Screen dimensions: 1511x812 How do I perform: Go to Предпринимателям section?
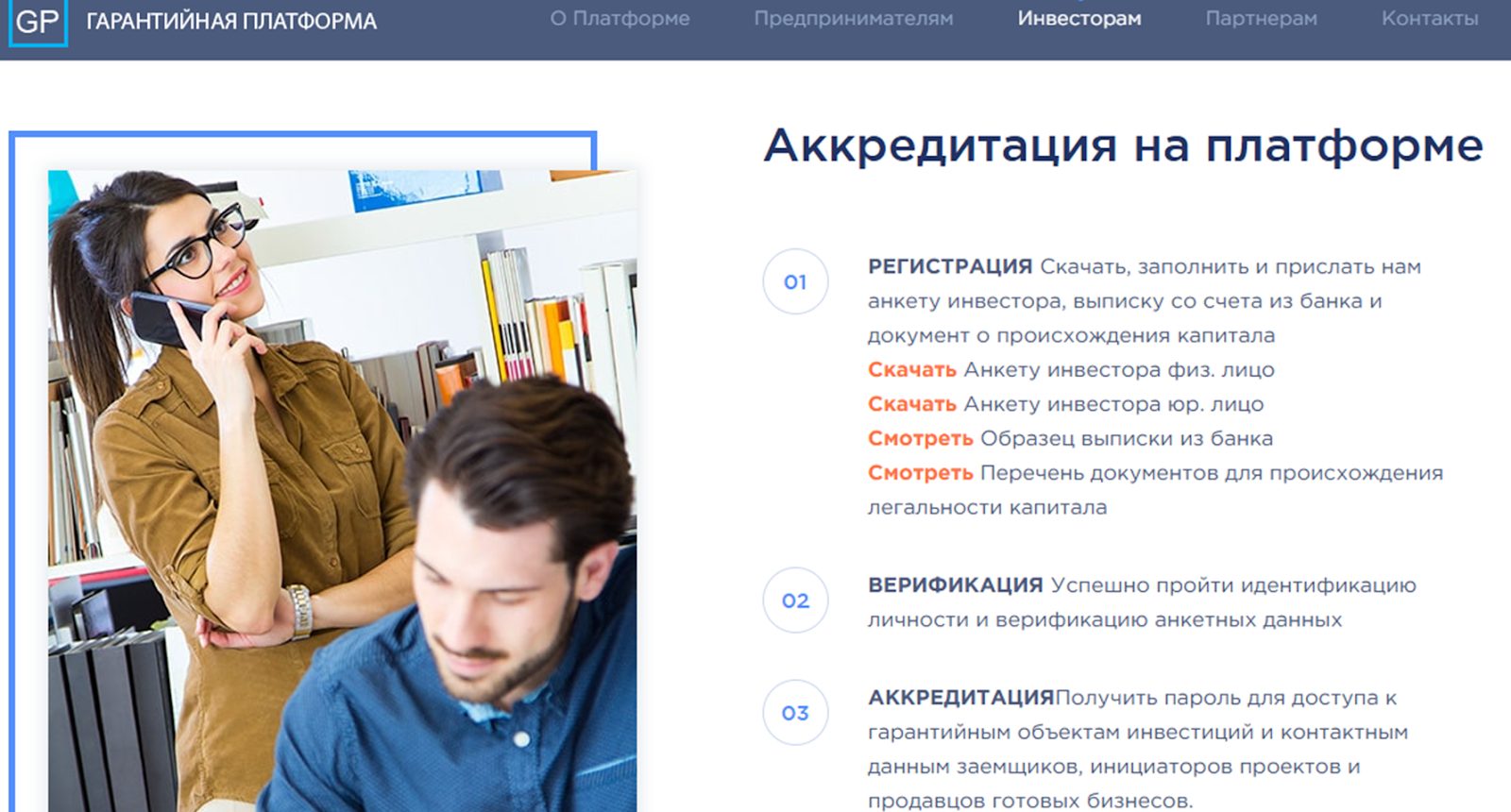pos(853,19)
